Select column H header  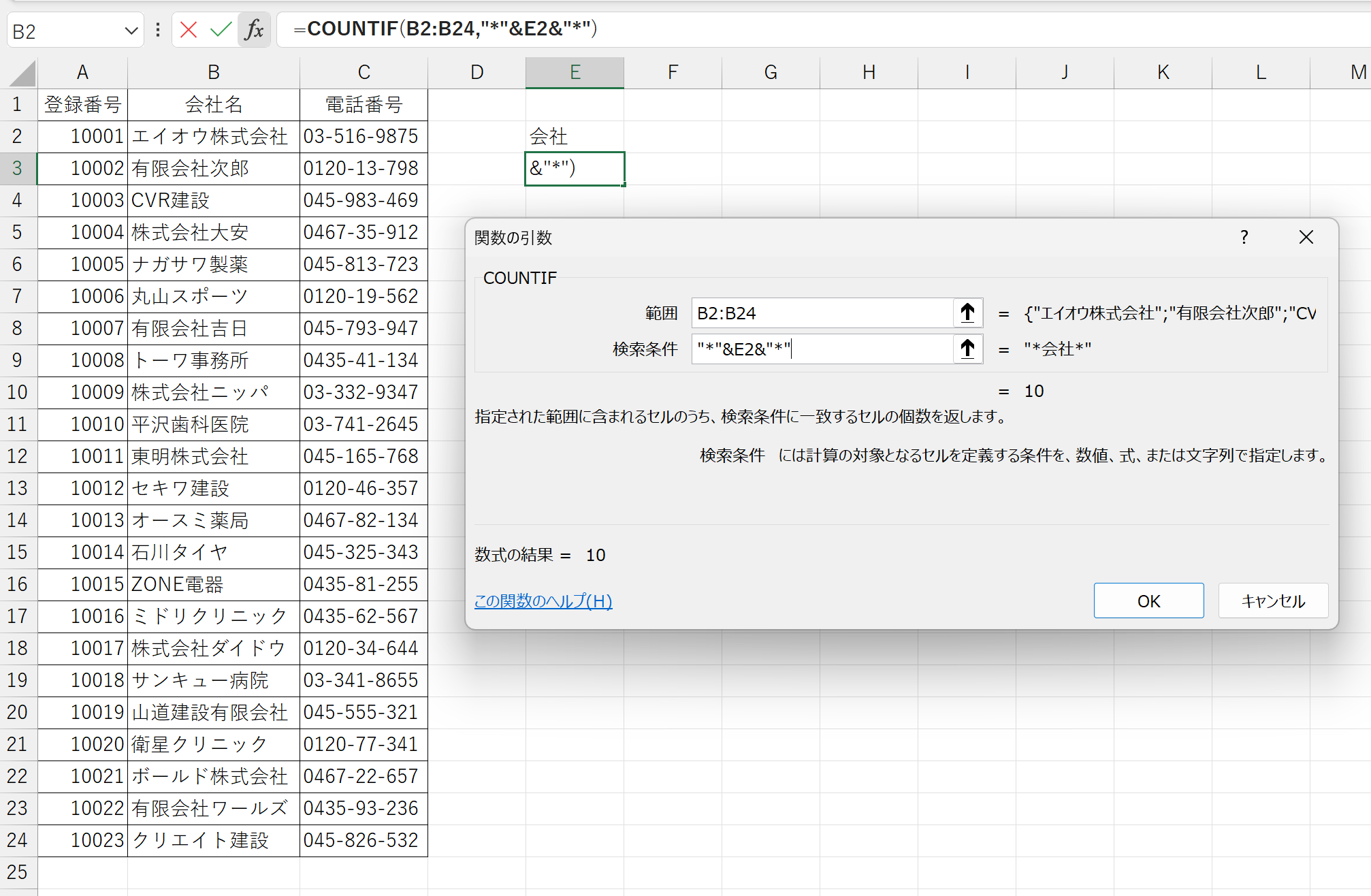coord(869,73)
